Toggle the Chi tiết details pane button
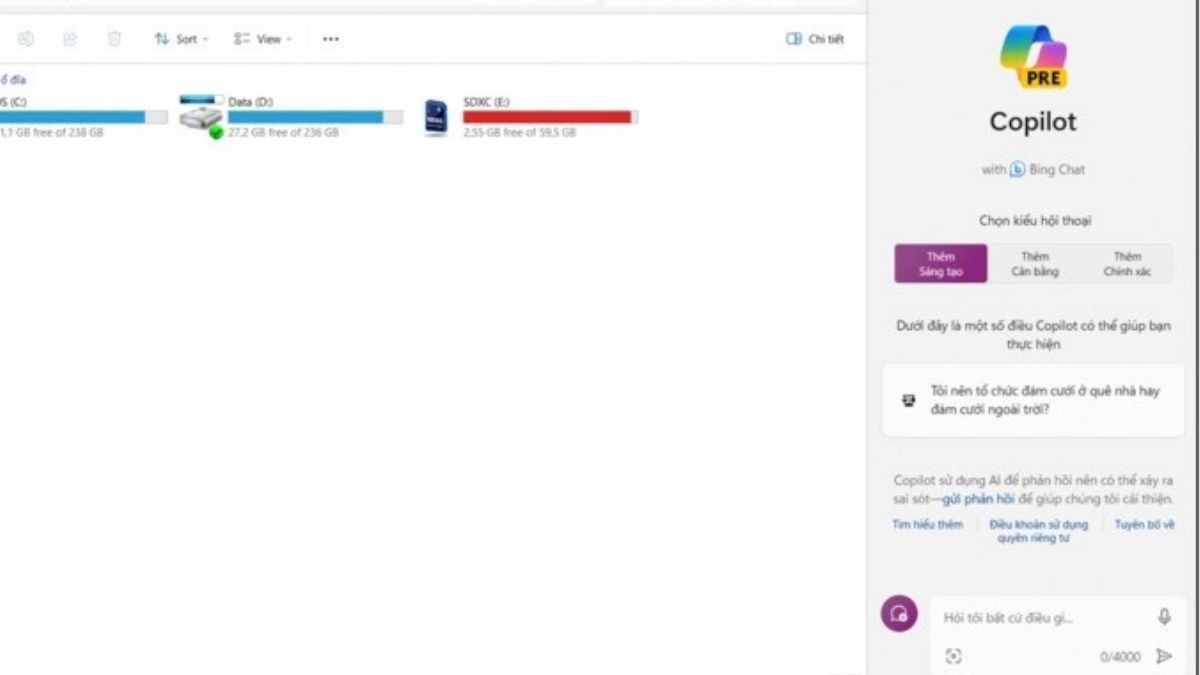 815,39
